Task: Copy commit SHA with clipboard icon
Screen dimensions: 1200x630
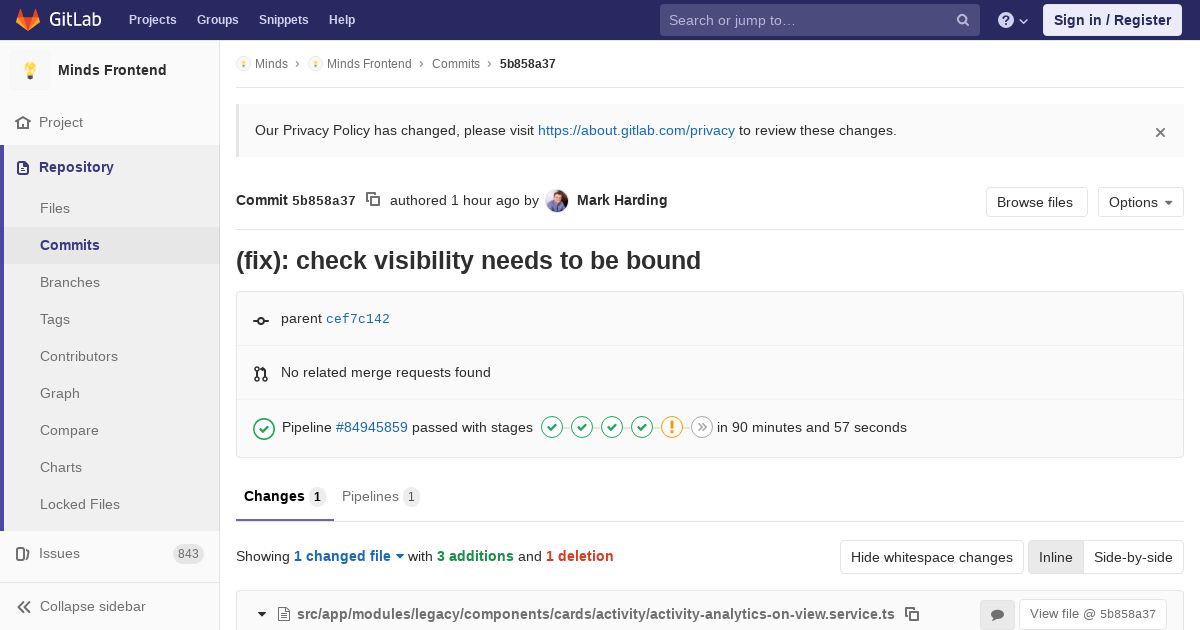Action: click(x=373, y=200)
